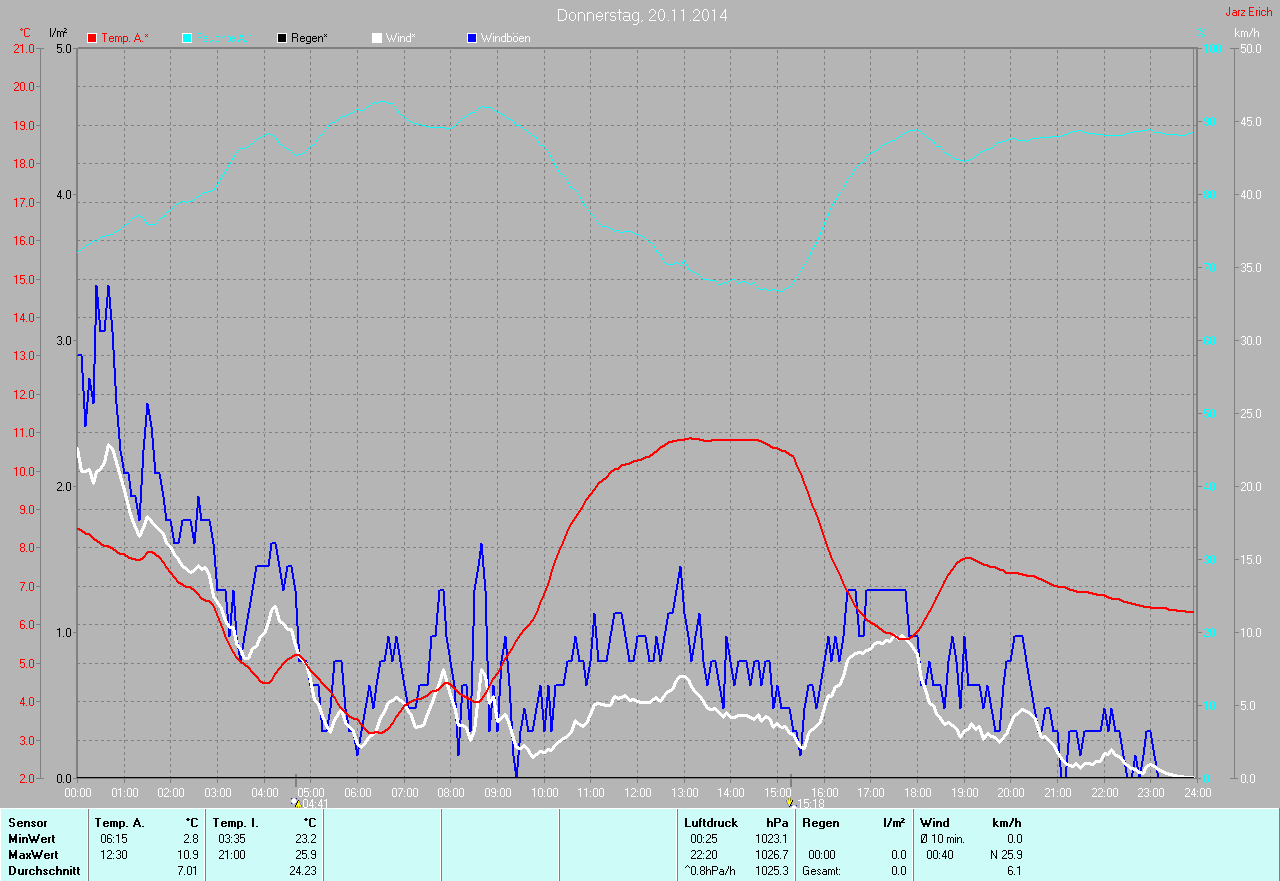Click the black Regen* legend swatch
Image resolution: width=1280 pixels, height=881 pixels.
(282, 38)
